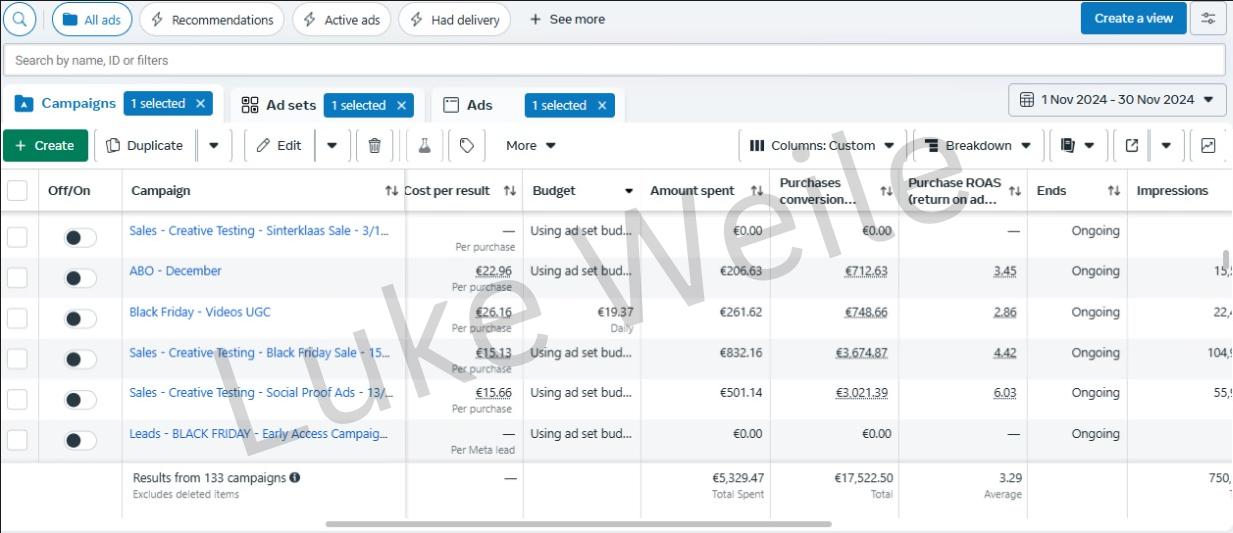The height and width of the screenshot is (533, 1233).
Task: Open the date range 1 Nov - 30 Nov dropdown
Action: [1117, 99]
